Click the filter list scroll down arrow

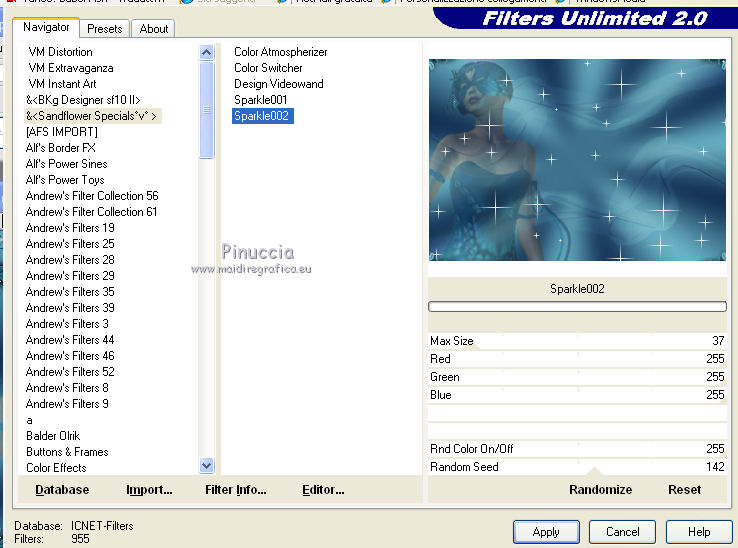[206, 466]
